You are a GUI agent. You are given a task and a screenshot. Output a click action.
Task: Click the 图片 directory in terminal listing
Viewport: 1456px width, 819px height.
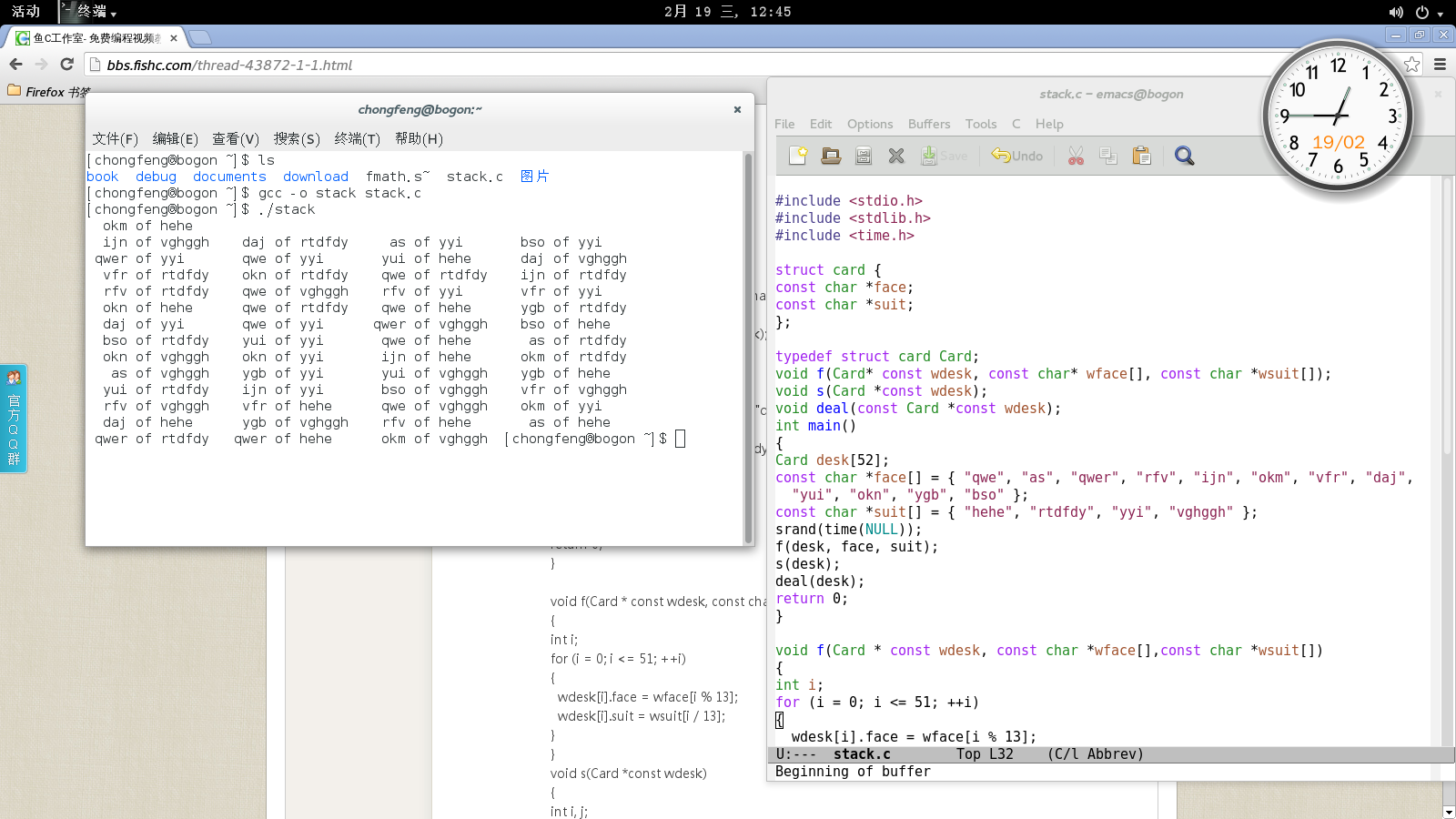[x=535, y=177]
